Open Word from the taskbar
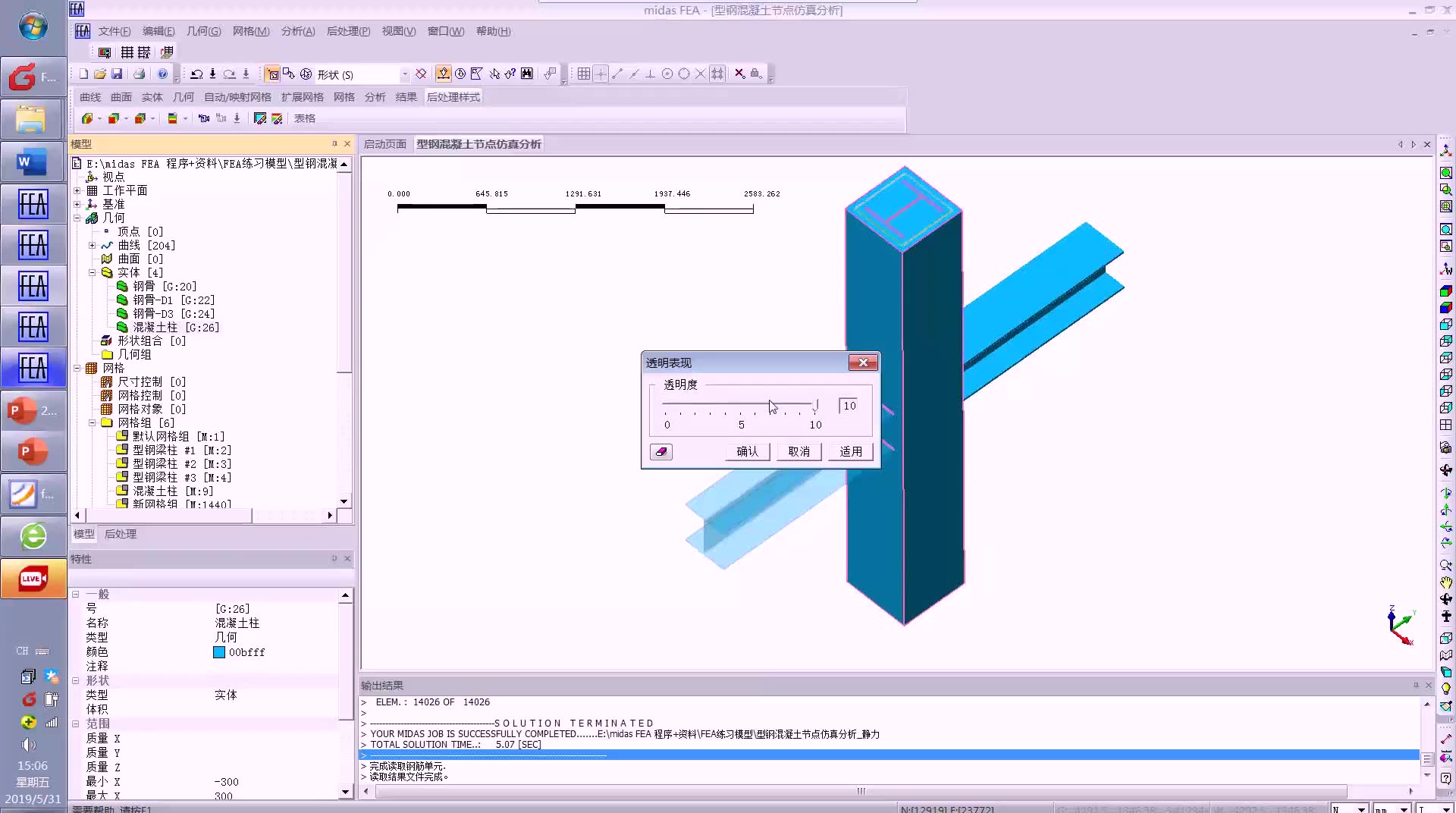The image size is (1456, 813). pyautogui.click(x=33, y=162)
